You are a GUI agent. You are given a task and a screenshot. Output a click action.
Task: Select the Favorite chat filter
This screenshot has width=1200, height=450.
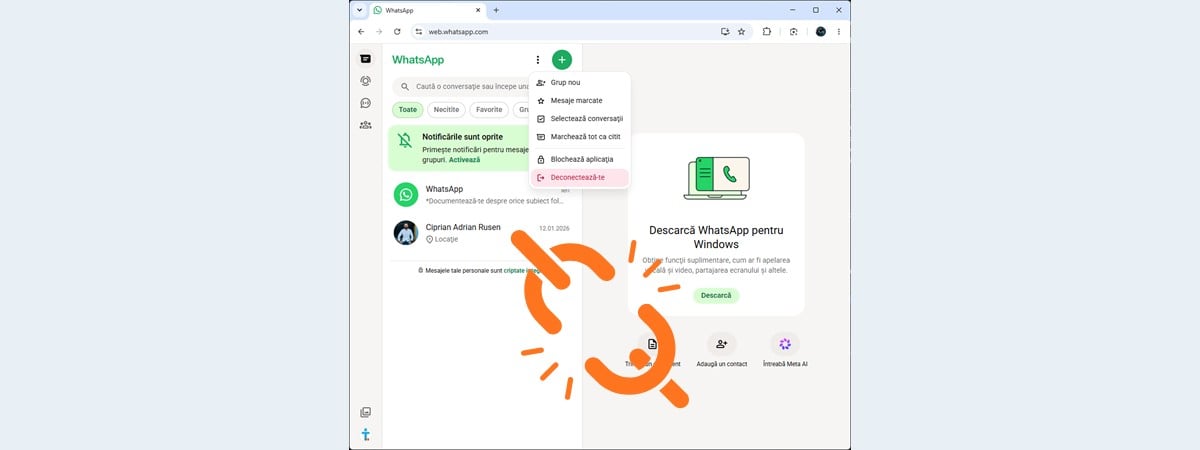click(489, 110)
